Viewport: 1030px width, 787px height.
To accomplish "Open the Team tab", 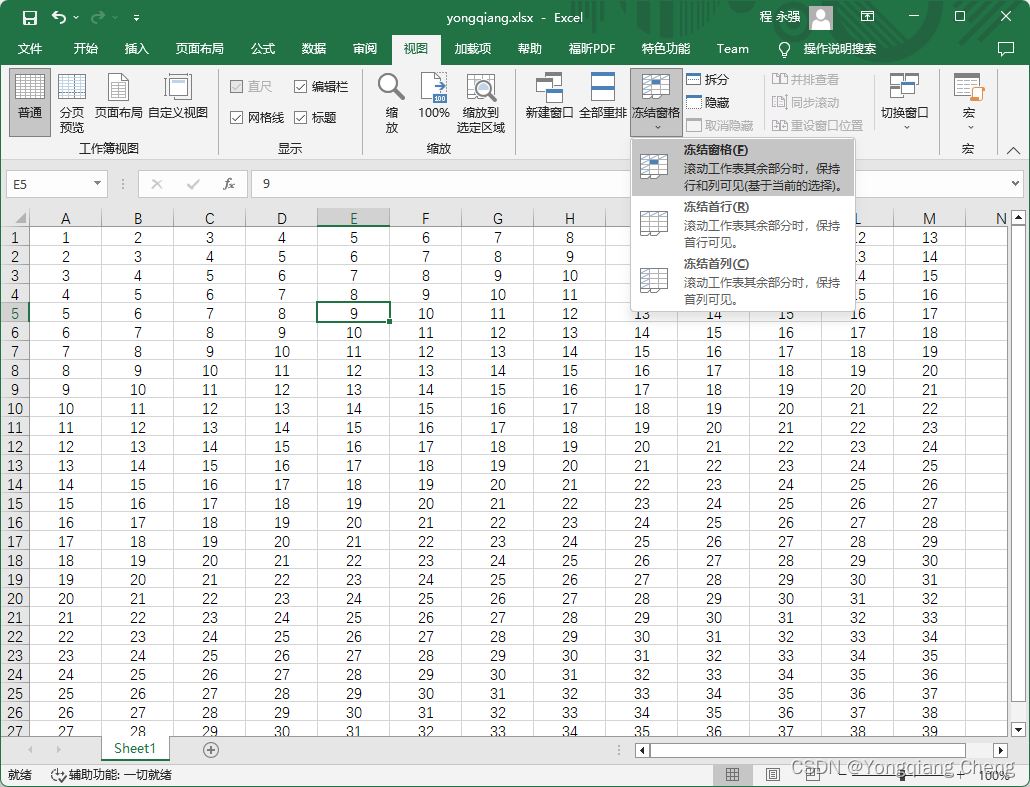I will pyautogui.click(x=732, y=49).
